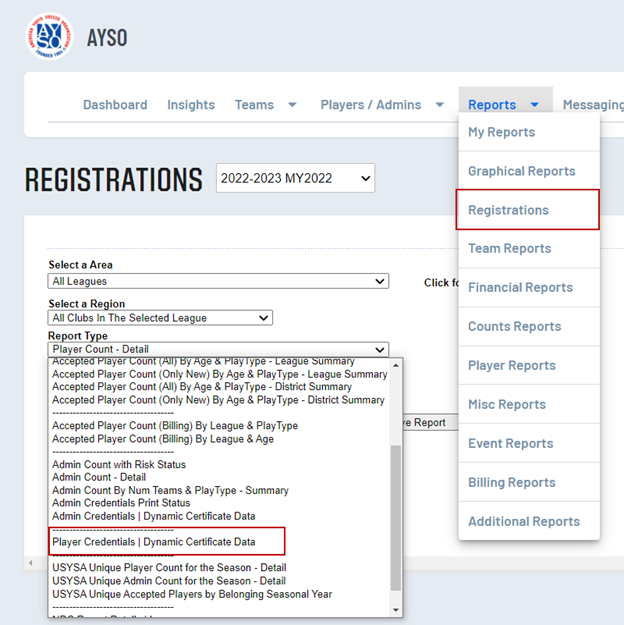624x625 pixels.
Task: Open Graphical Reports menu entry
Action: [521, 171]
